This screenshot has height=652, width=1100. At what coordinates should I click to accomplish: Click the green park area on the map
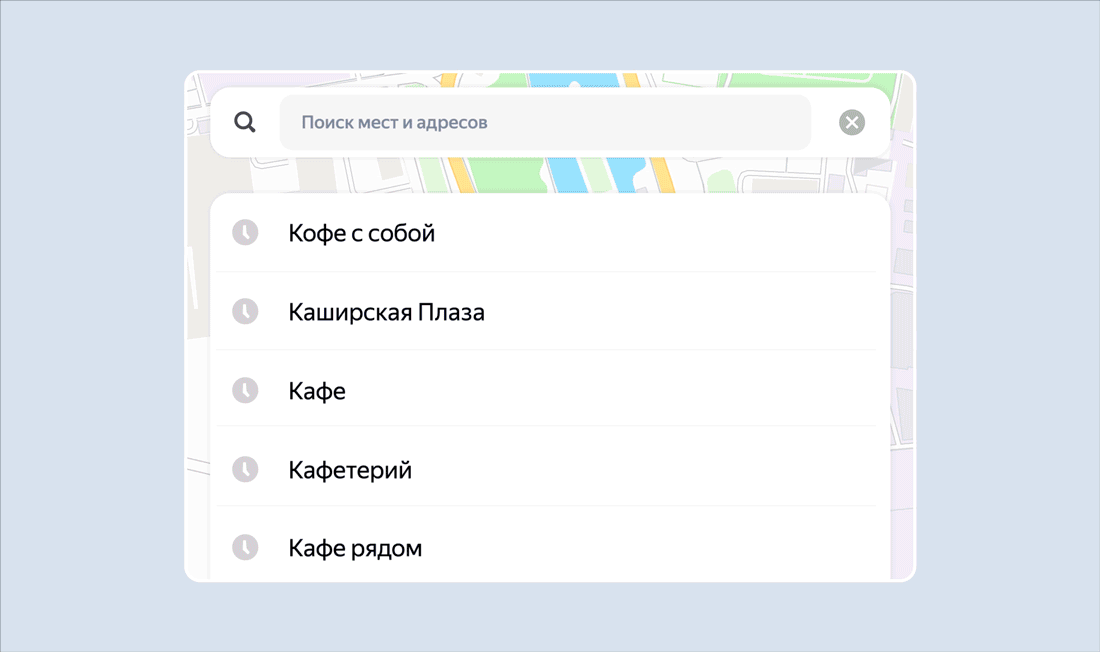pyautogui.click(x=500, y=170)
